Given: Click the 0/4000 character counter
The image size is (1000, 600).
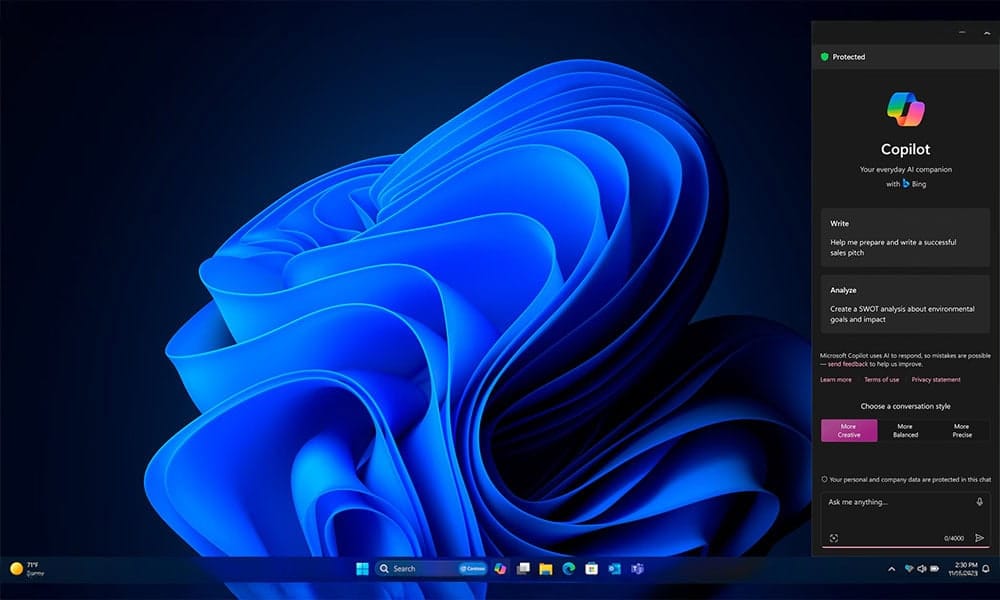Looking at the screenshot, I should click(954, 538).
